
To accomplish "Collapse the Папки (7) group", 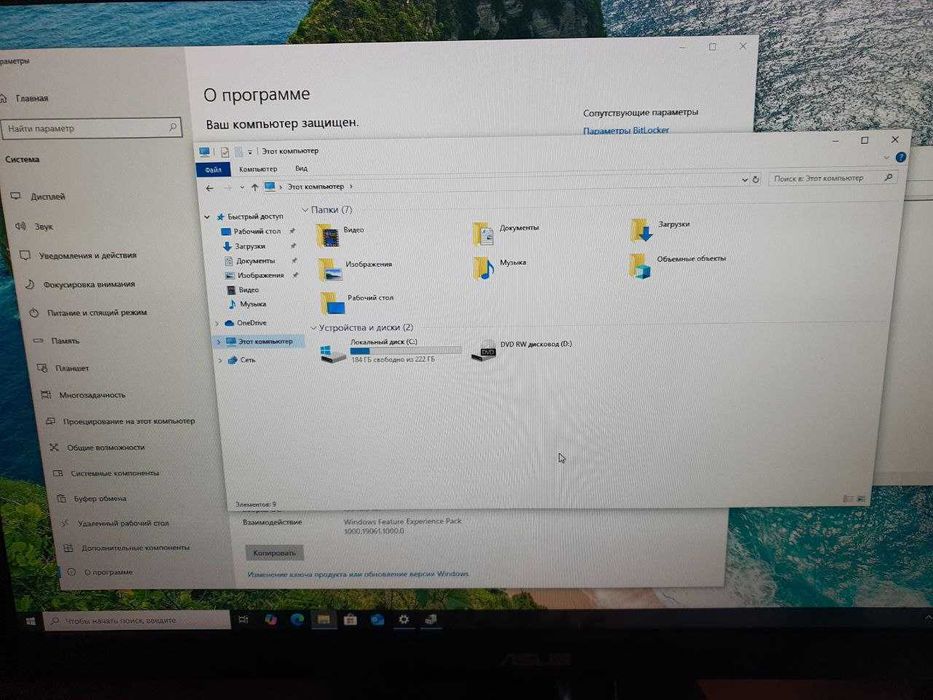I will (x=305, y=210).
